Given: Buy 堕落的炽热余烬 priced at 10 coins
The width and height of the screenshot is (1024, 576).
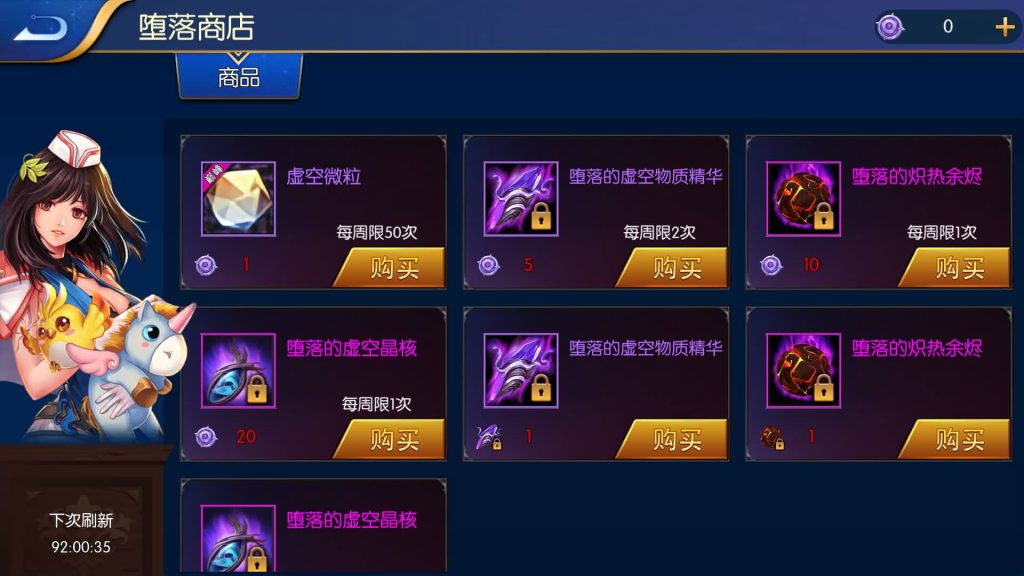Looking at the screenshot, I should (955, 268).
